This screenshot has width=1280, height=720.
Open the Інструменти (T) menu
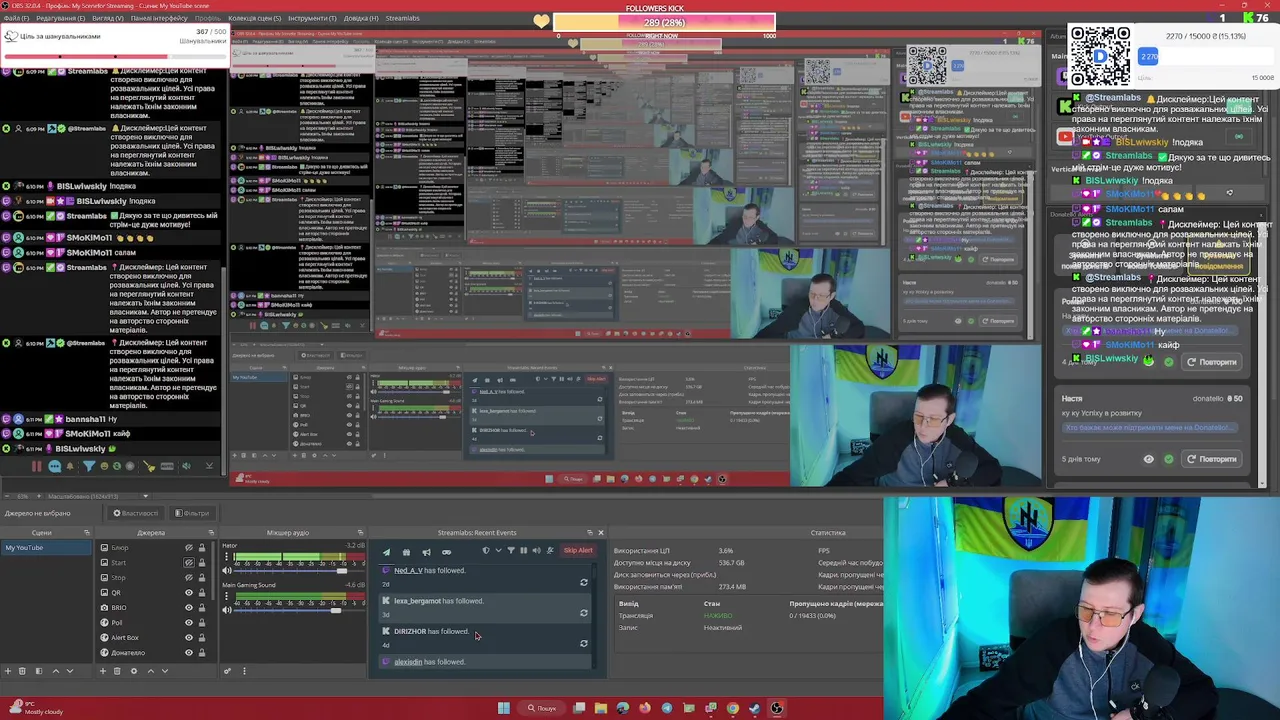[312, 18]
